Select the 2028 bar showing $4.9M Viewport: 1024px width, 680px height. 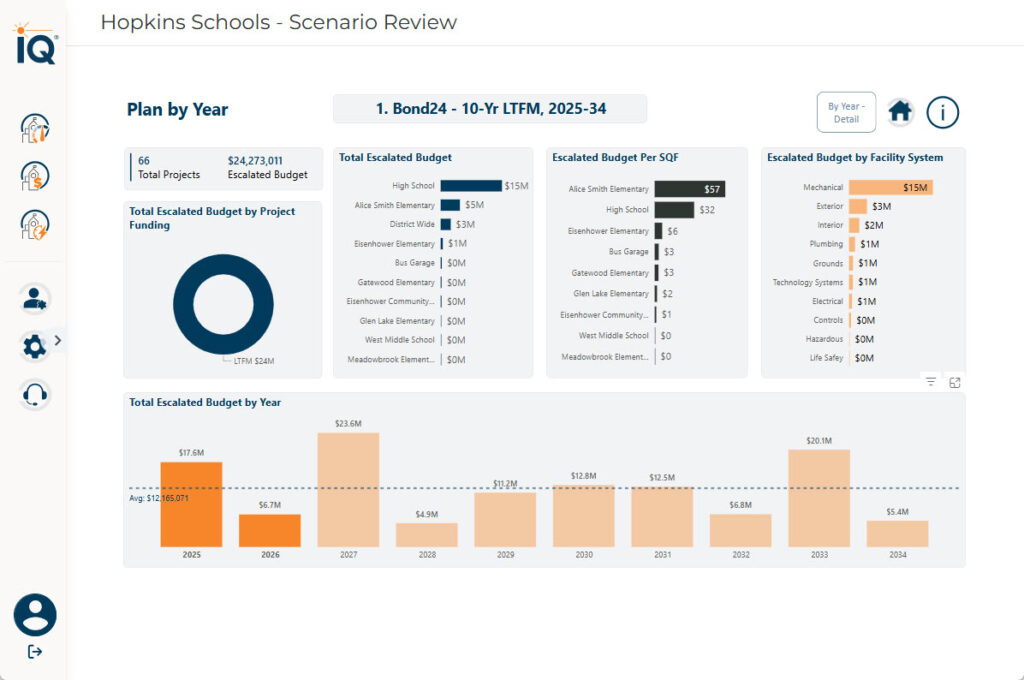pyautogui.click(x=426, y=535)
